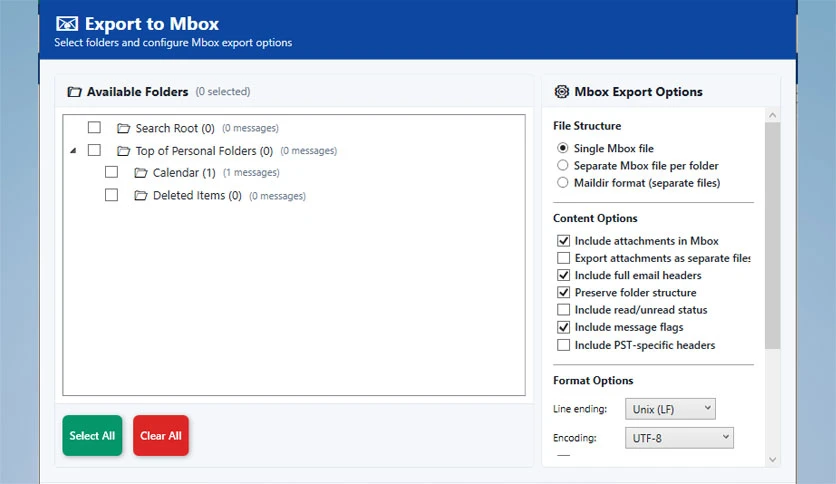The width and height of the screenshot is (836, 484).
Task: Uncheck Include full email headers
Action: point(564,275)
